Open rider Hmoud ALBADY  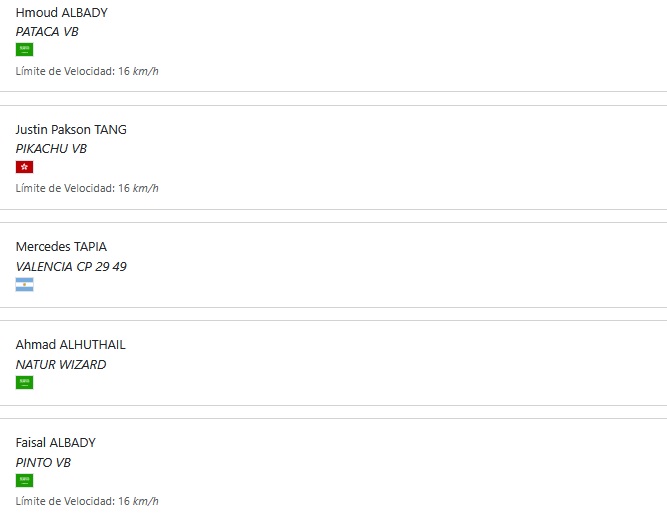pos(62,13)
